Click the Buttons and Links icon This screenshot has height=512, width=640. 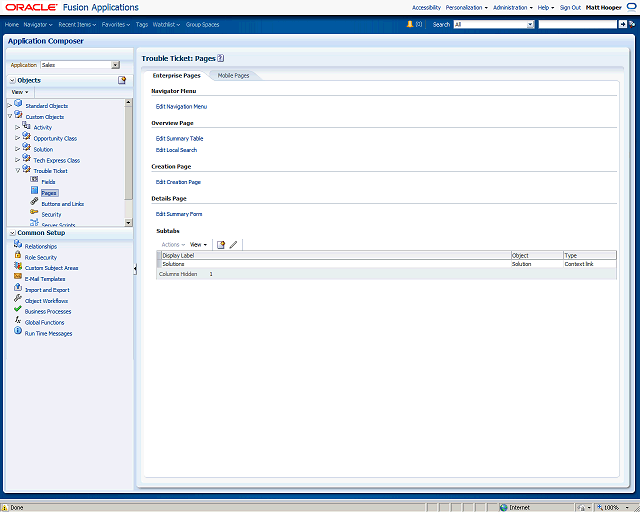tap(34, 201)
